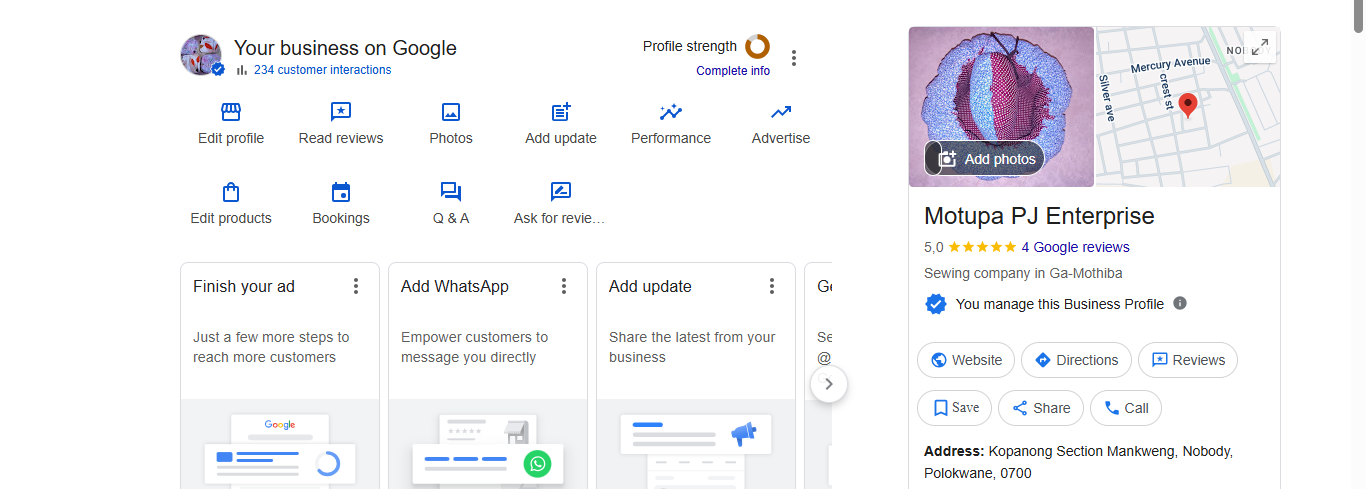Viewport: 1366px width, 489px height.
Task: Save the business with Save button
Action: click(x=955, y=408)
